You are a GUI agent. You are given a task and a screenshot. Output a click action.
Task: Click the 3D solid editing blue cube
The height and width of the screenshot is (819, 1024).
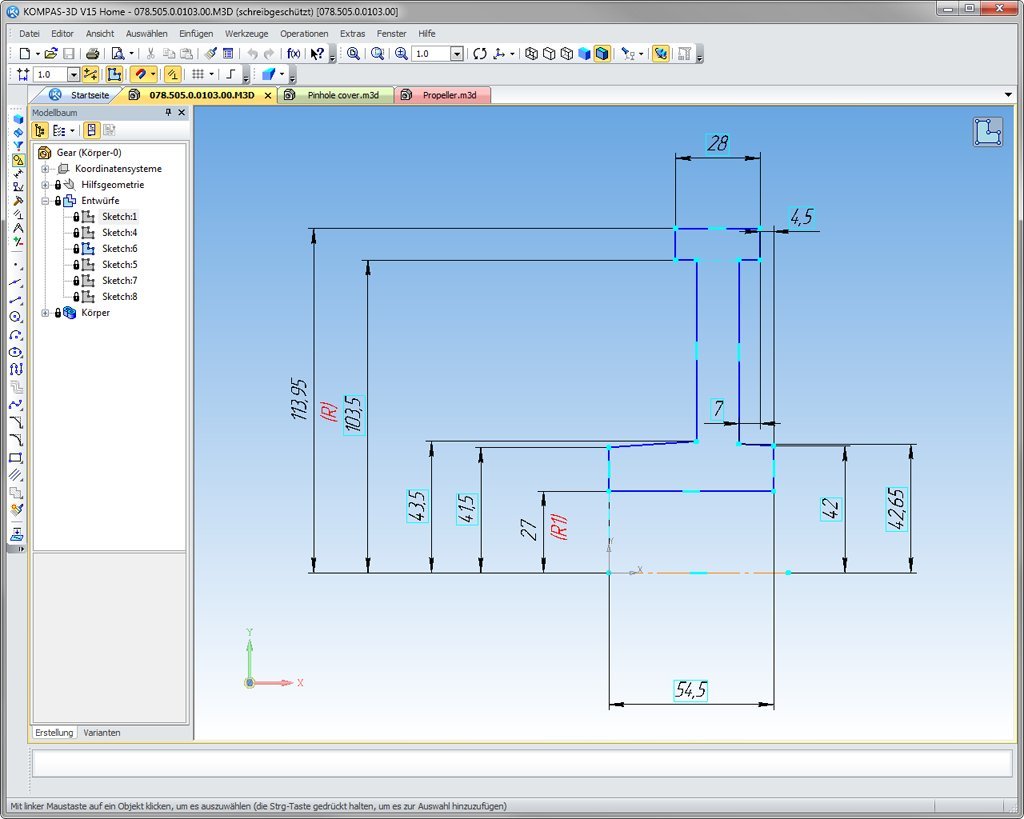[x=18, y=119]
